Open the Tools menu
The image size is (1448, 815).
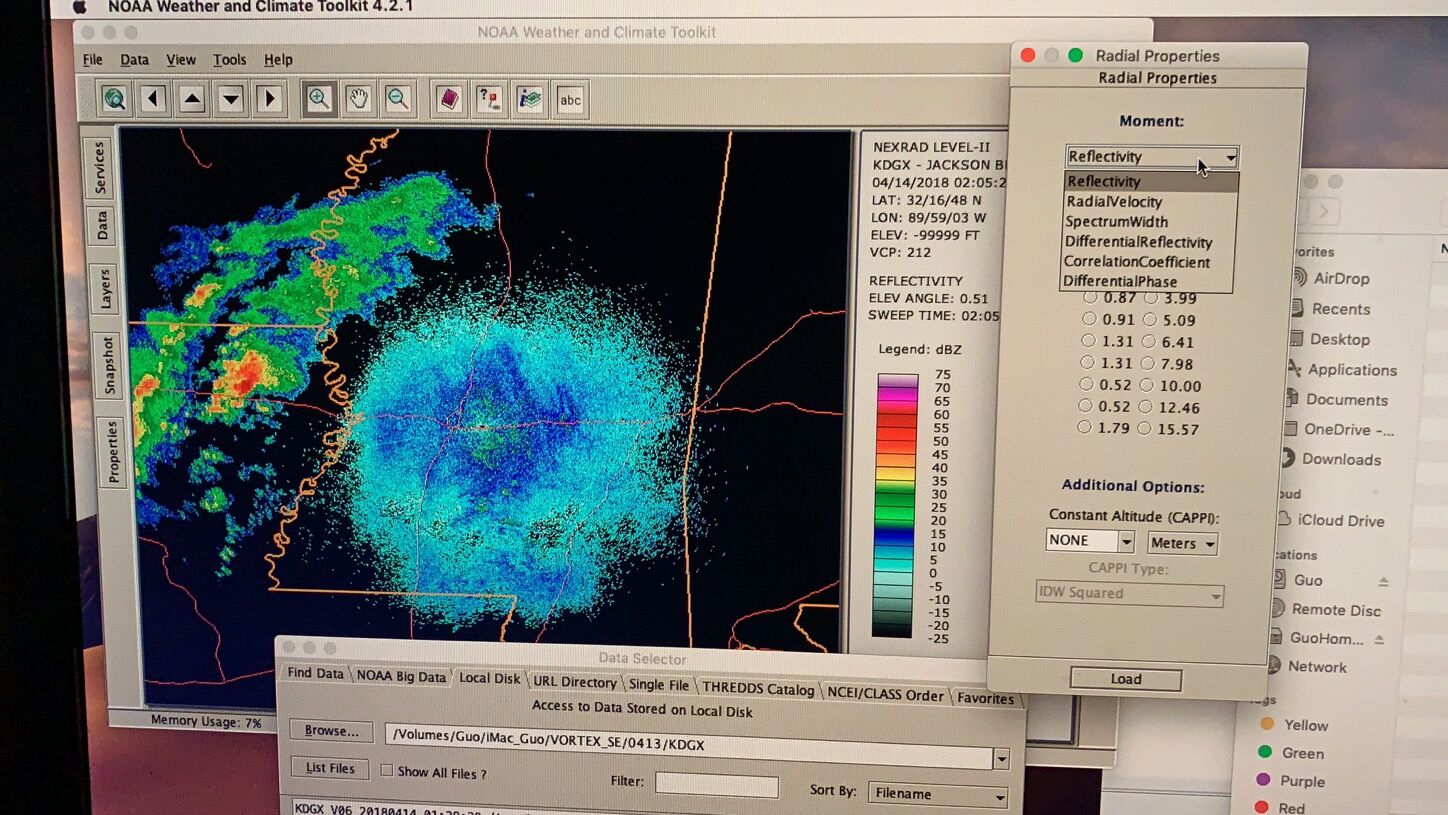pyautogui.click(x=229, y=60)
